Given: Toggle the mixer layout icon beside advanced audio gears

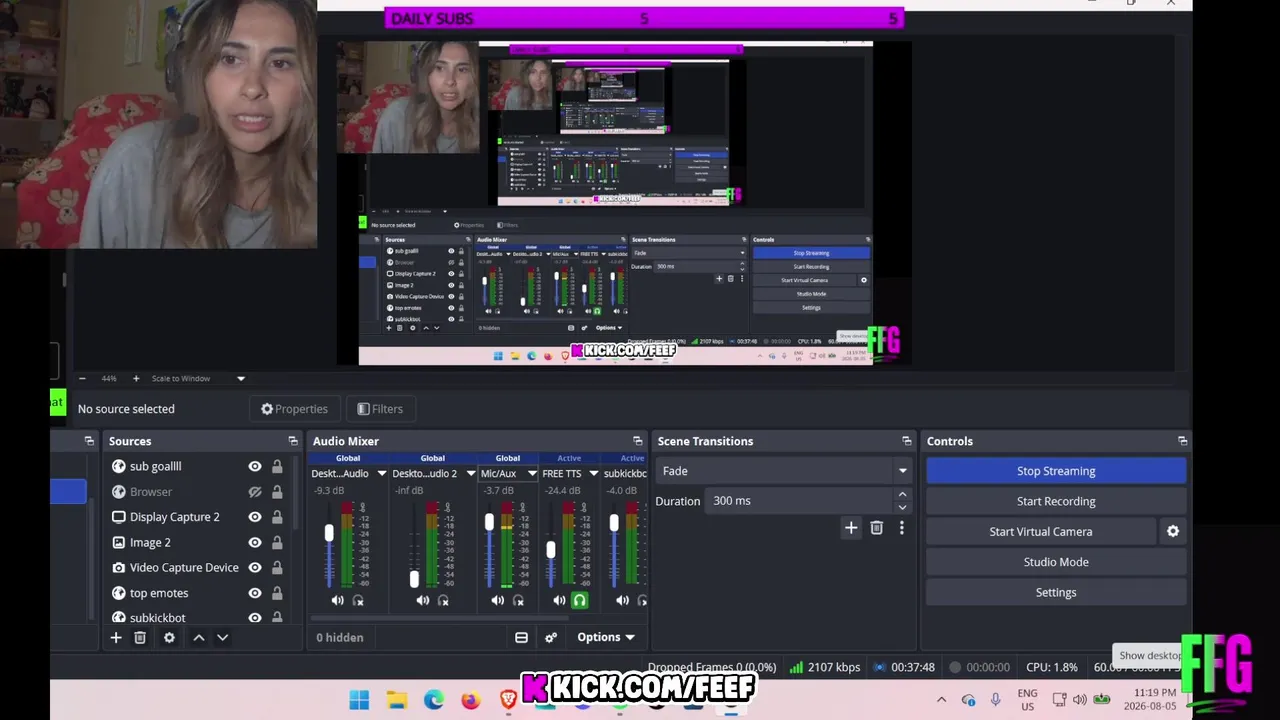Looking at the screenshot, I should (x=521, y=637).
